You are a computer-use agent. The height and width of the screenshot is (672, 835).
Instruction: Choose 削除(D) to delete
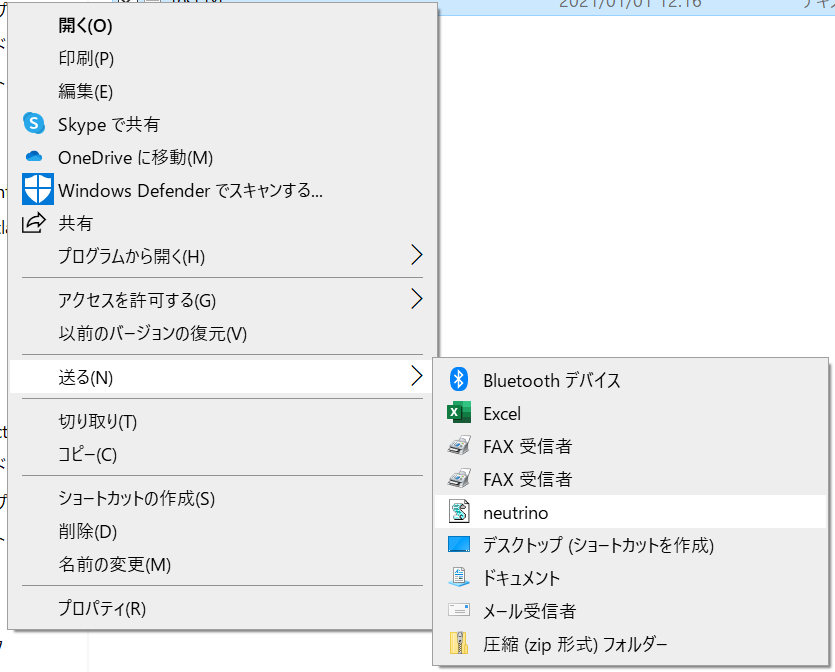pos(222,531)
